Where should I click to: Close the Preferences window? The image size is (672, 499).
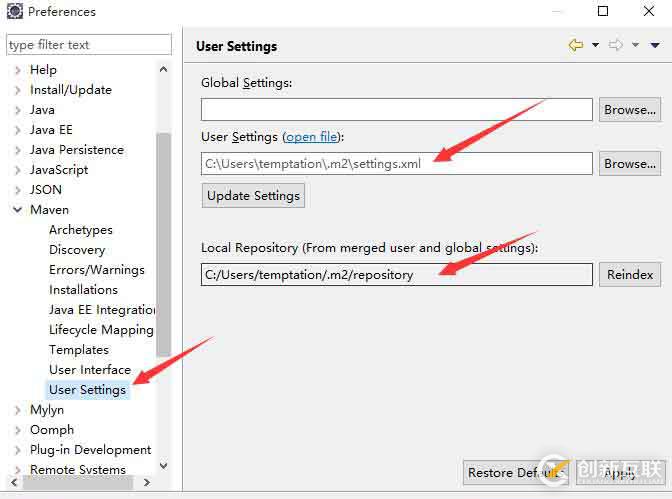(649, 11)
